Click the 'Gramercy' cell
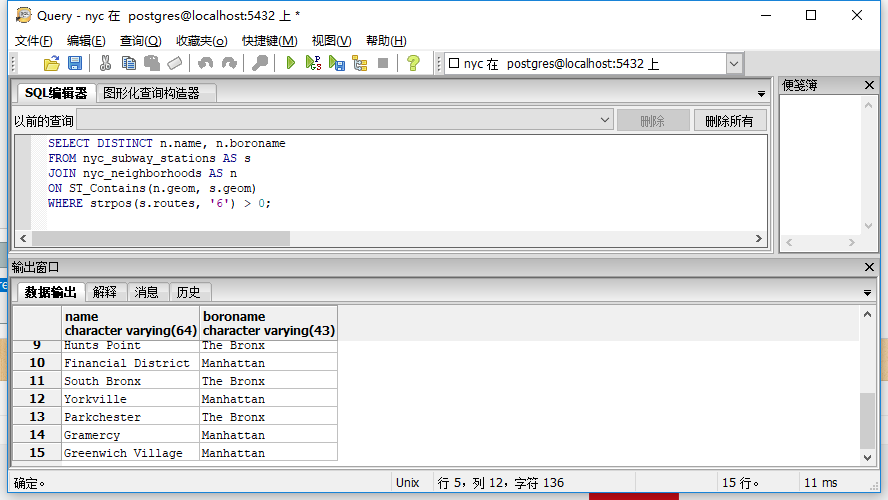The height and width of the screenshot is (500, 888). click(130, 435)
